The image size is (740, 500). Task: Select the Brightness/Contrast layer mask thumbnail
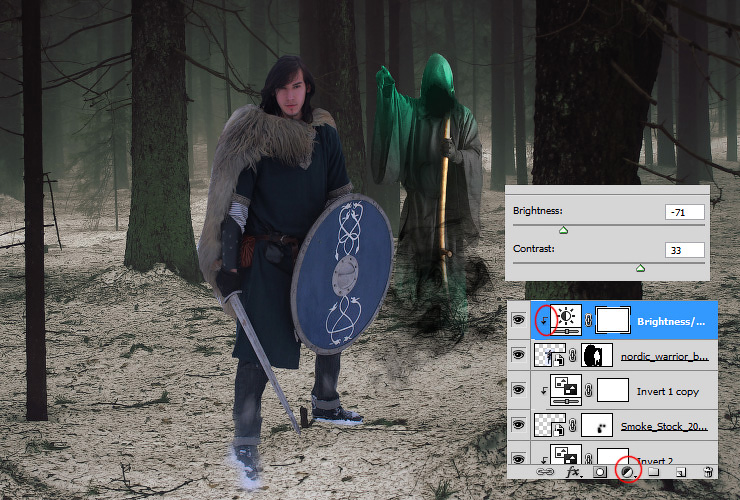coord(613,320)
